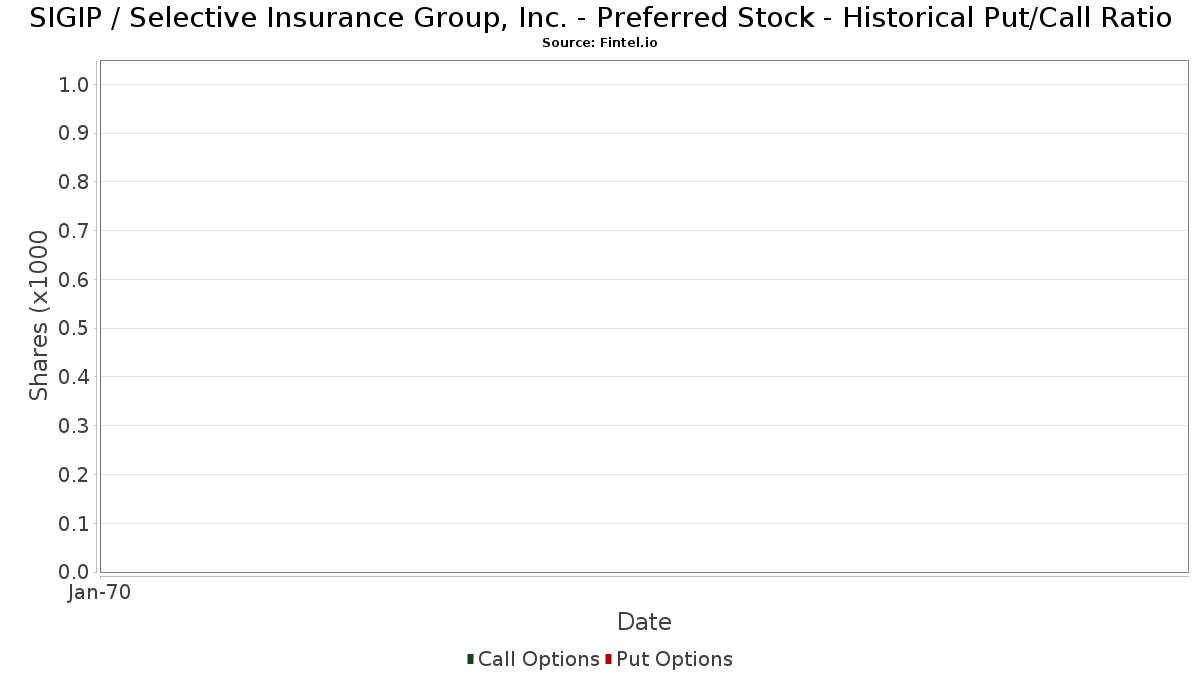Click the 0.0 y-axis tick label

pos(74,572)
